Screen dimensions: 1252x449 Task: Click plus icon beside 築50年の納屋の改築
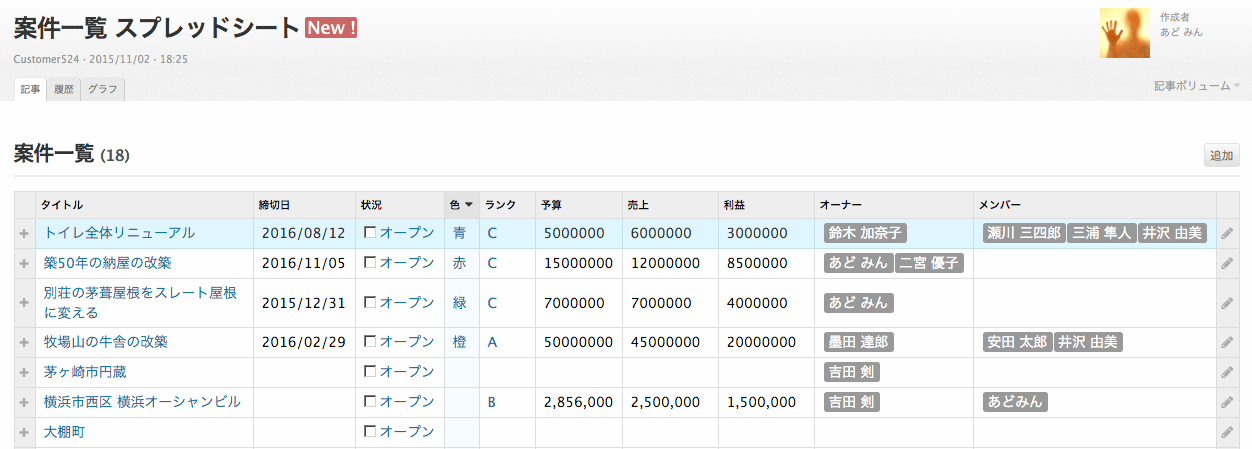(x=24, y=264)
